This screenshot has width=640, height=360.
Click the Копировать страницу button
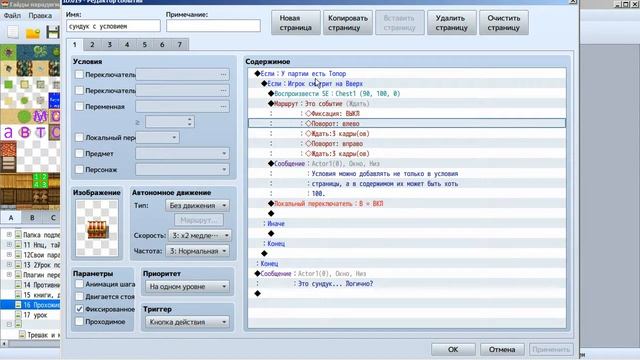click(348, 23)
